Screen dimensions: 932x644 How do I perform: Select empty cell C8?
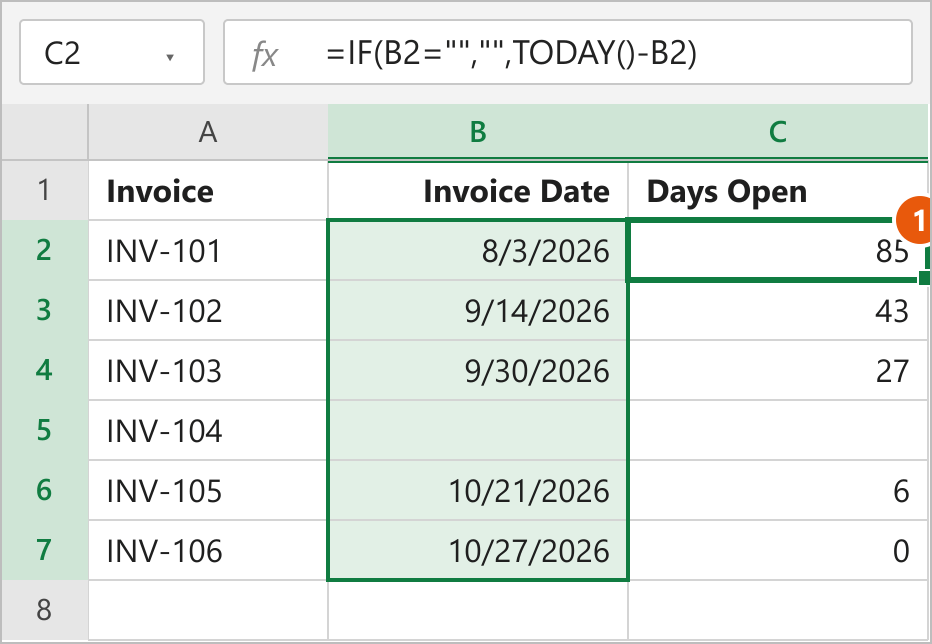(x=777, y=610)
